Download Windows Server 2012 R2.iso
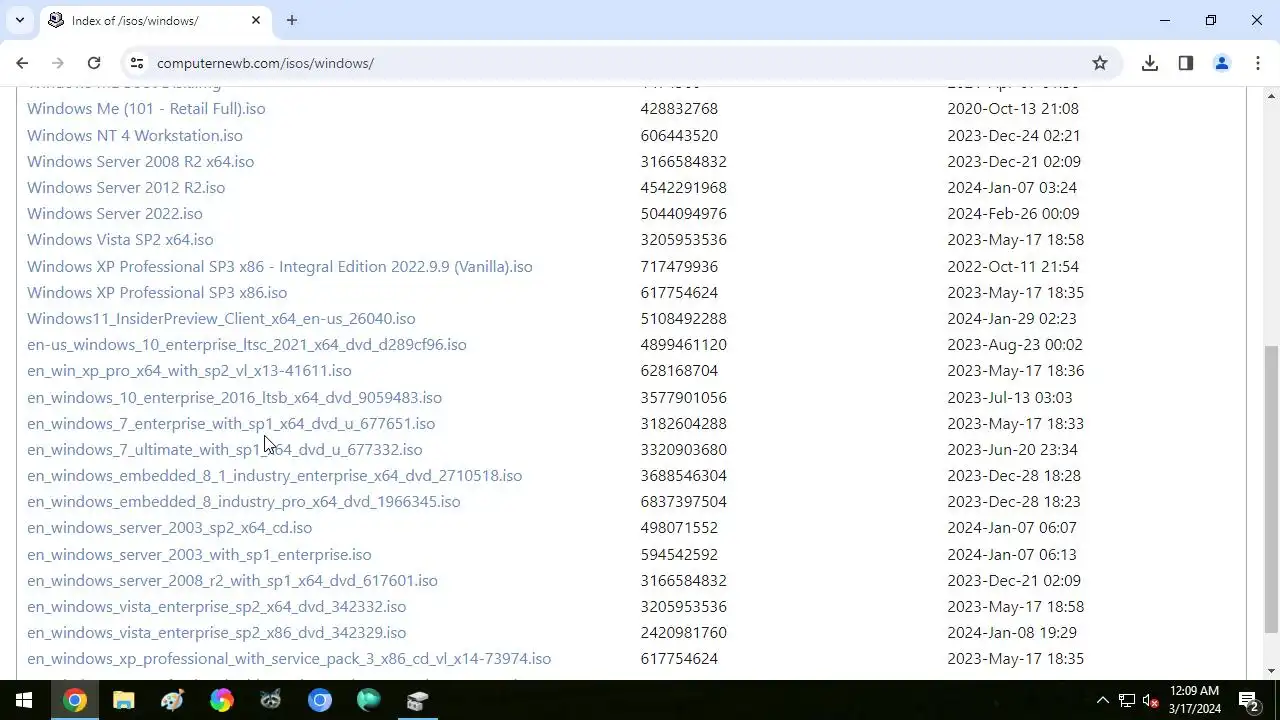Image resolution: width=1280 pixels, height=720 pixels. 126,187
